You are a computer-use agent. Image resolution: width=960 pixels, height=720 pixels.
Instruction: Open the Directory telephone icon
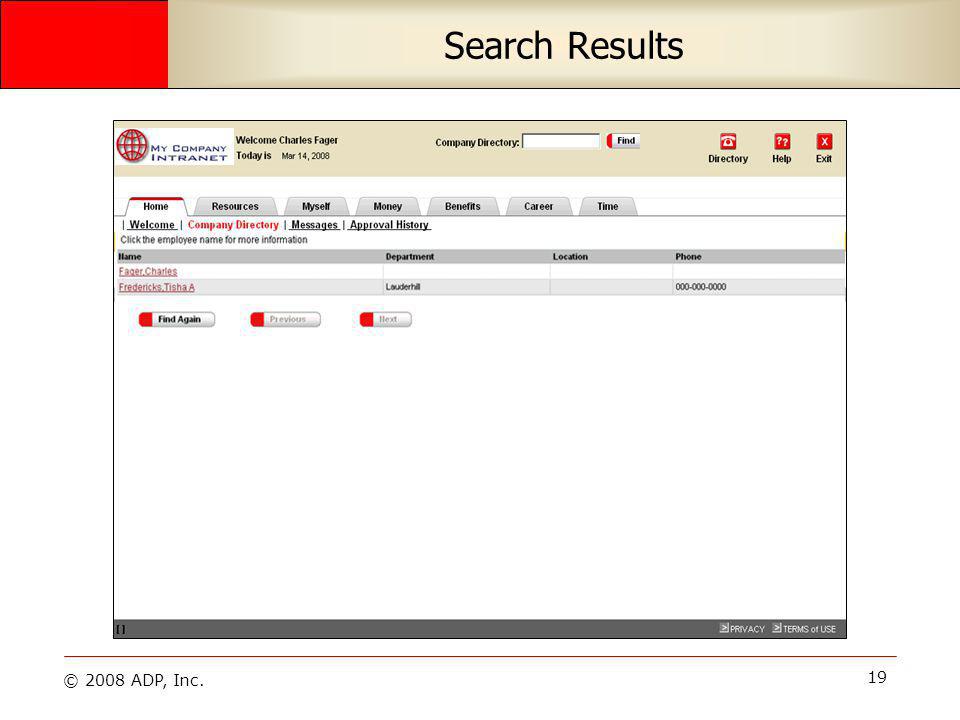coord(728,141)
